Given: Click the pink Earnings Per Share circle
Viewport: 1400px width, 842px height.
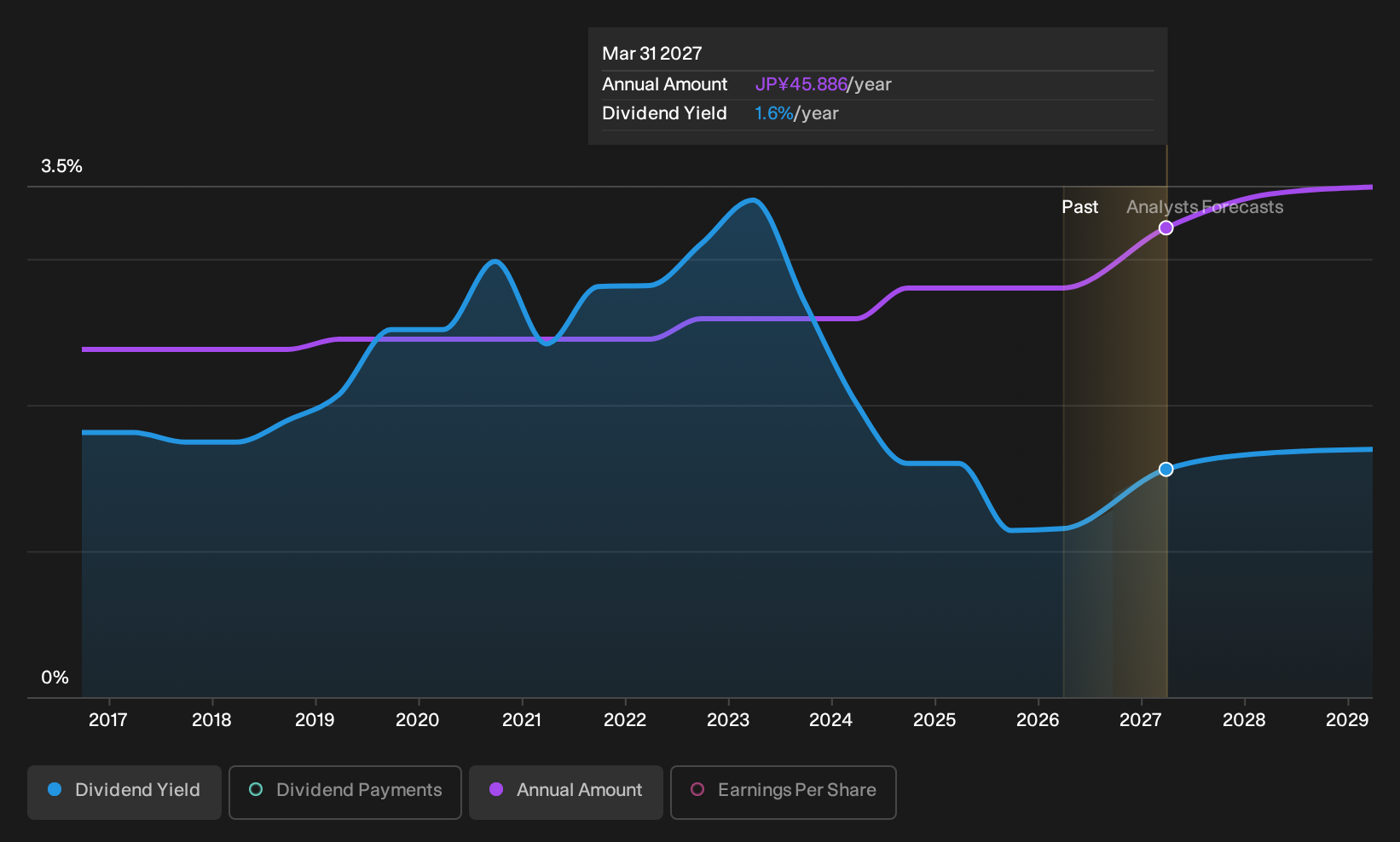Looking at the screenshot, I should point(697,790).
